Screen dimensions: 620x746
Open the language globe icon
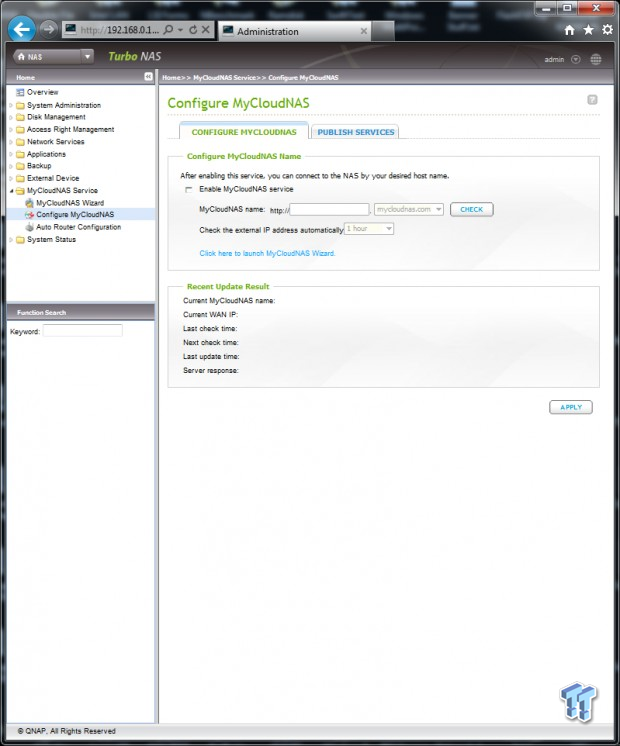tap(595, 59)
